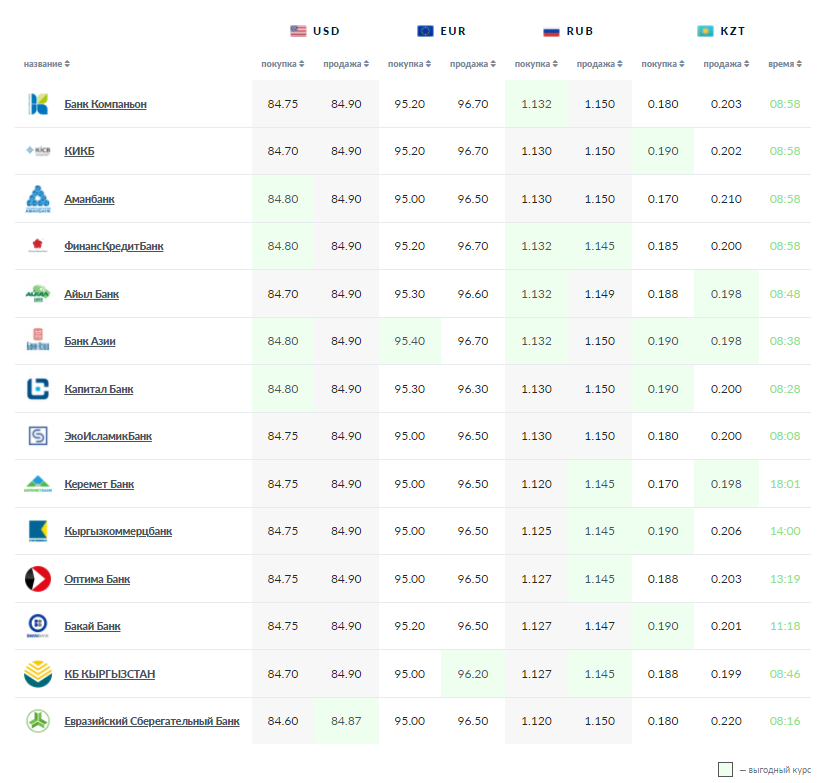Viewport: 828px width, 783px height.
Task: Open the Айыл Банк link
Action: click(91, 294)
